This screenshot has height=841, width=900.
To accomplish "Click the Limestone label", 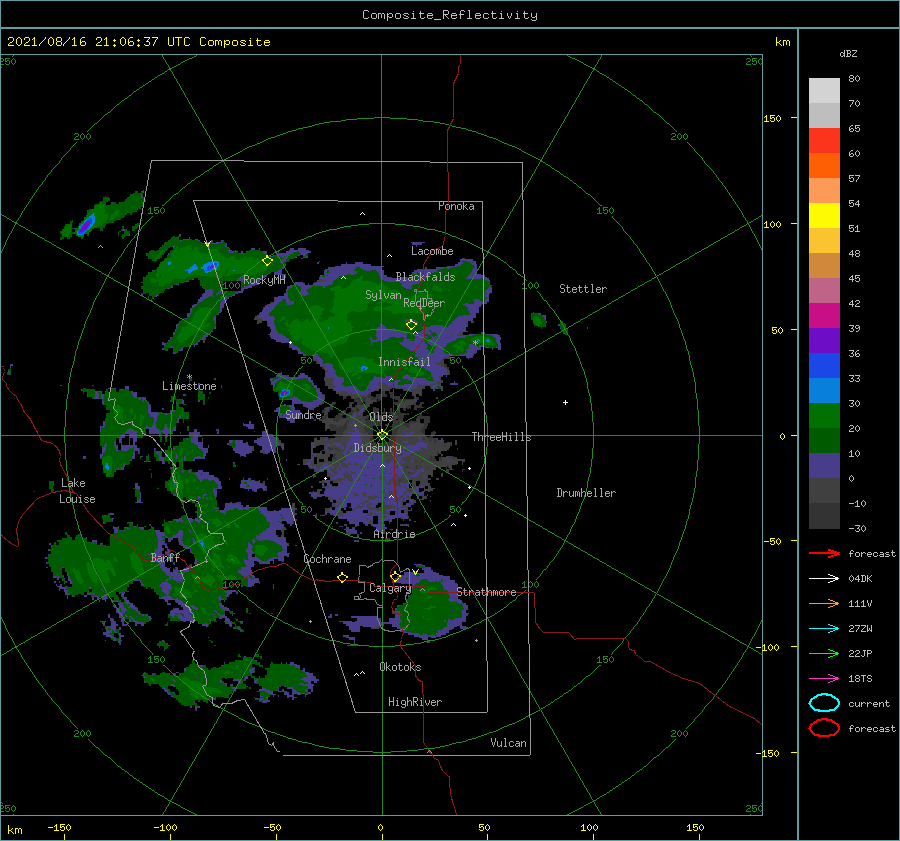I will pos(189,386).
